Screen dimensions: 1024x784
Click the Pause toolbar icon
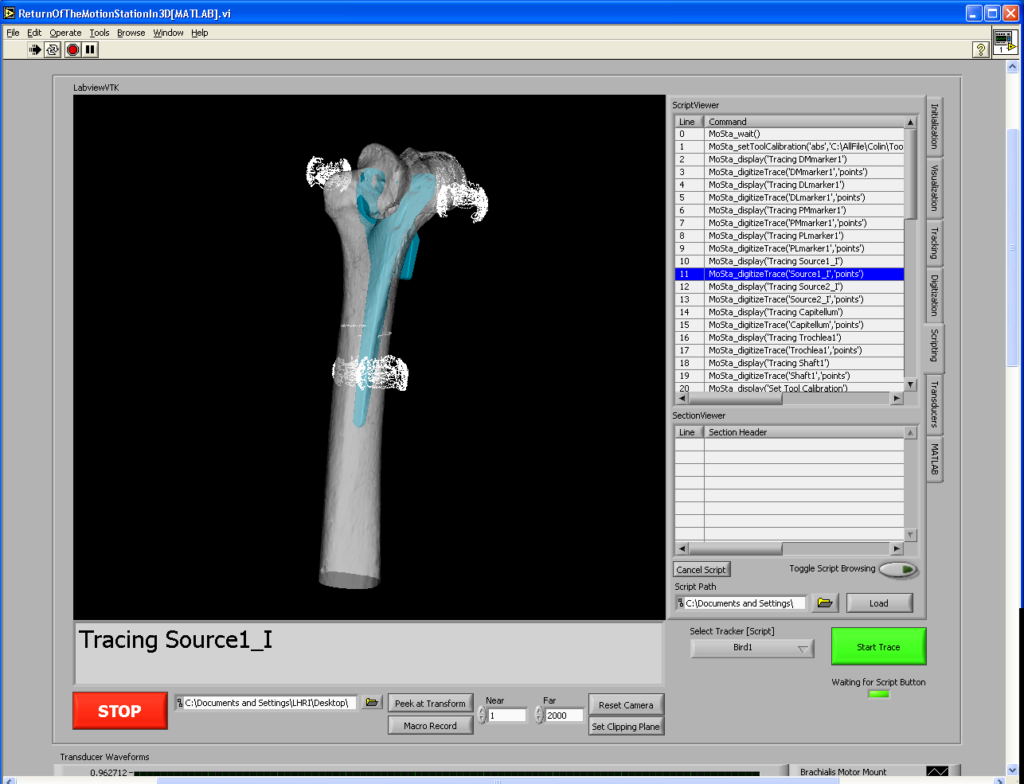click(90, 50)
